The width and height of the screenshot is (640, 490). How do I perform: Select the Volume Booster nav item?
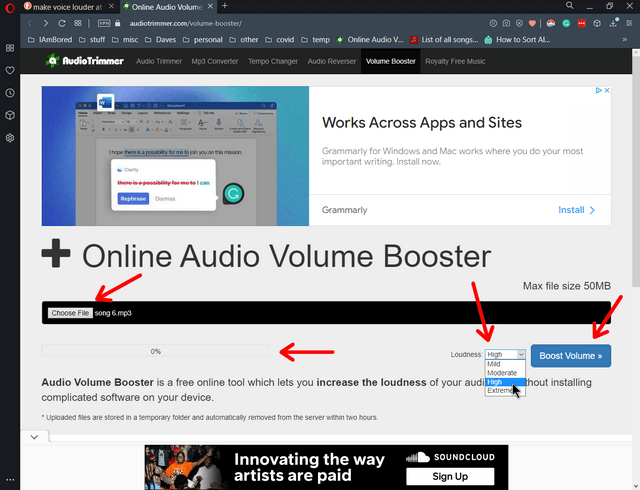pyautogui.click(x=391, y=61)
